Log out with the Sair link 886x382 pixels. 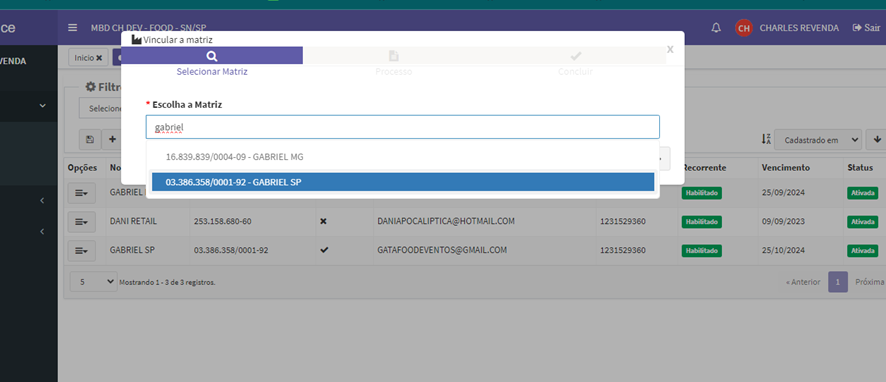tap(866, 28)
